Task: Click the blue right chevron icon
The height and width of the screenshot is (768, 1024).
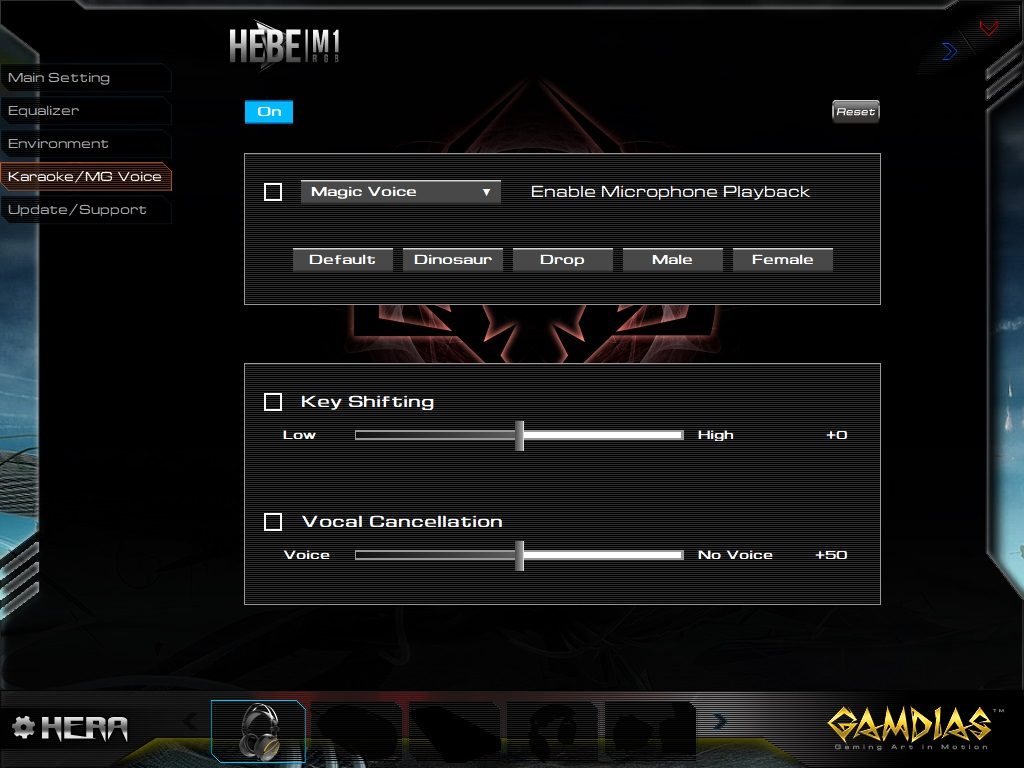Action: coord(949,51)
